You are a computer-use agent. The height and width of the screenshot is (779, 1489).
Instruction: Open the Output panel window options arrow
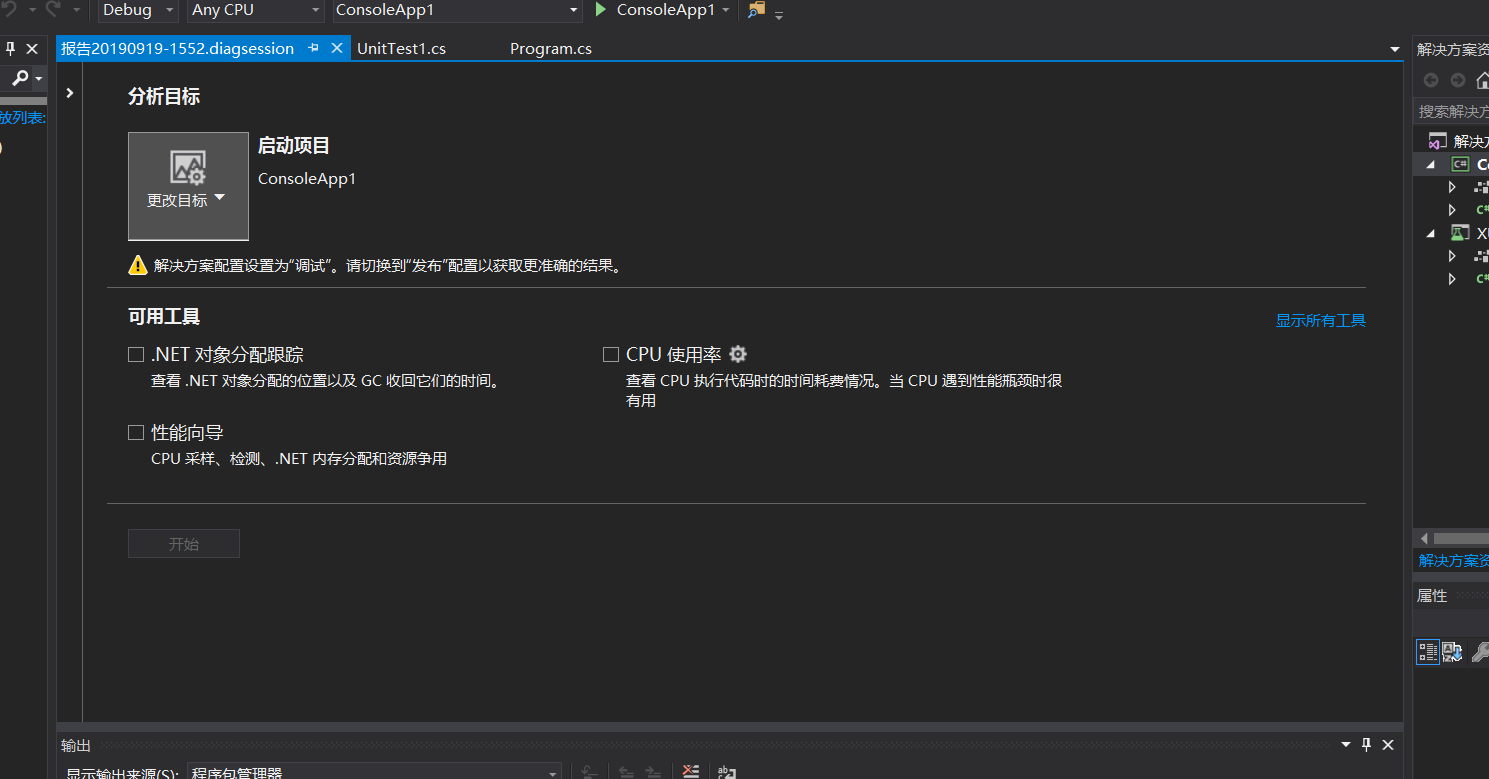click(x=1345, y=745)
